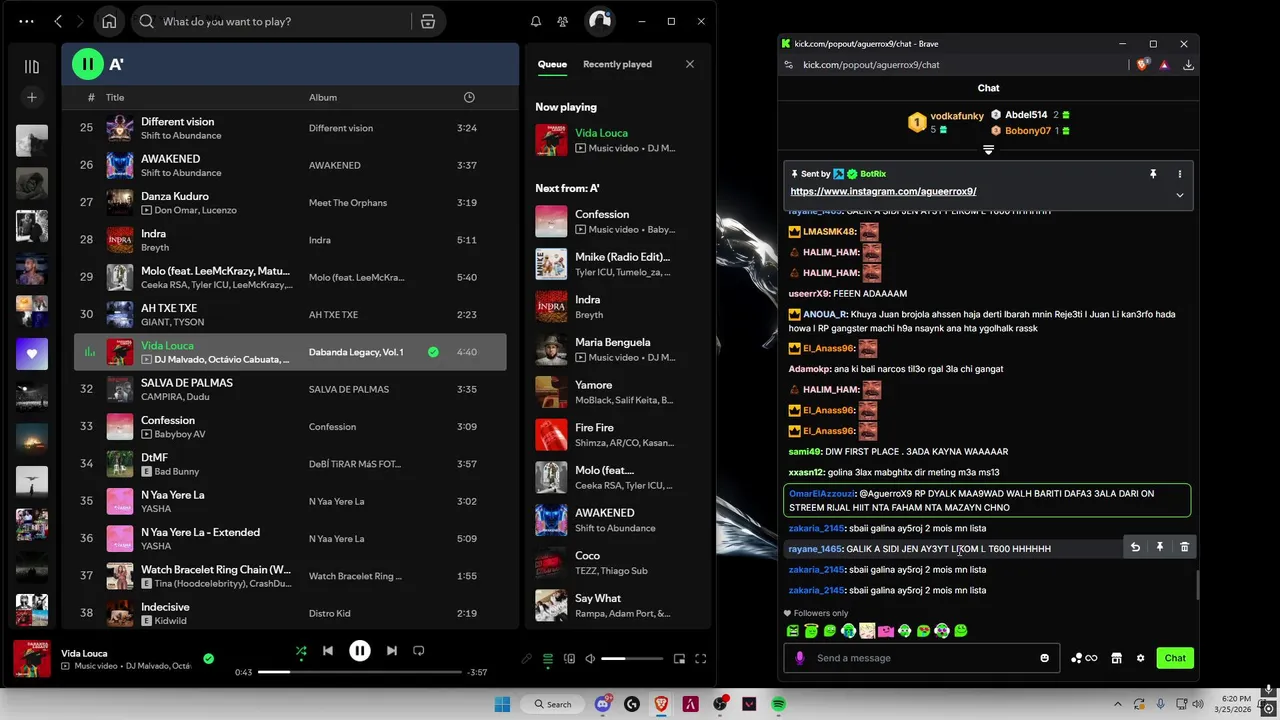Open Spotify Friend Activity icon
This screenshot has height=720, width=1280.
click(563, 21)
